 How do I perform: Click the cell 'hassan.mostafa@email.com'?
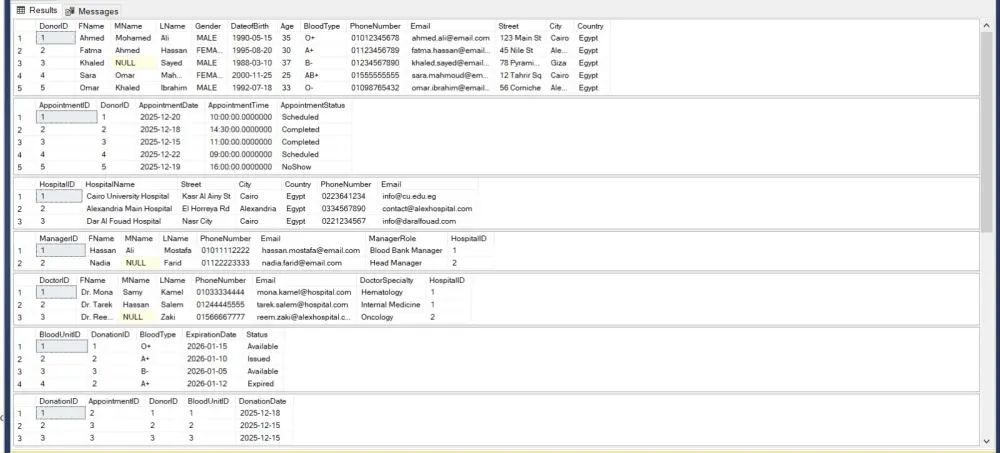311,251
